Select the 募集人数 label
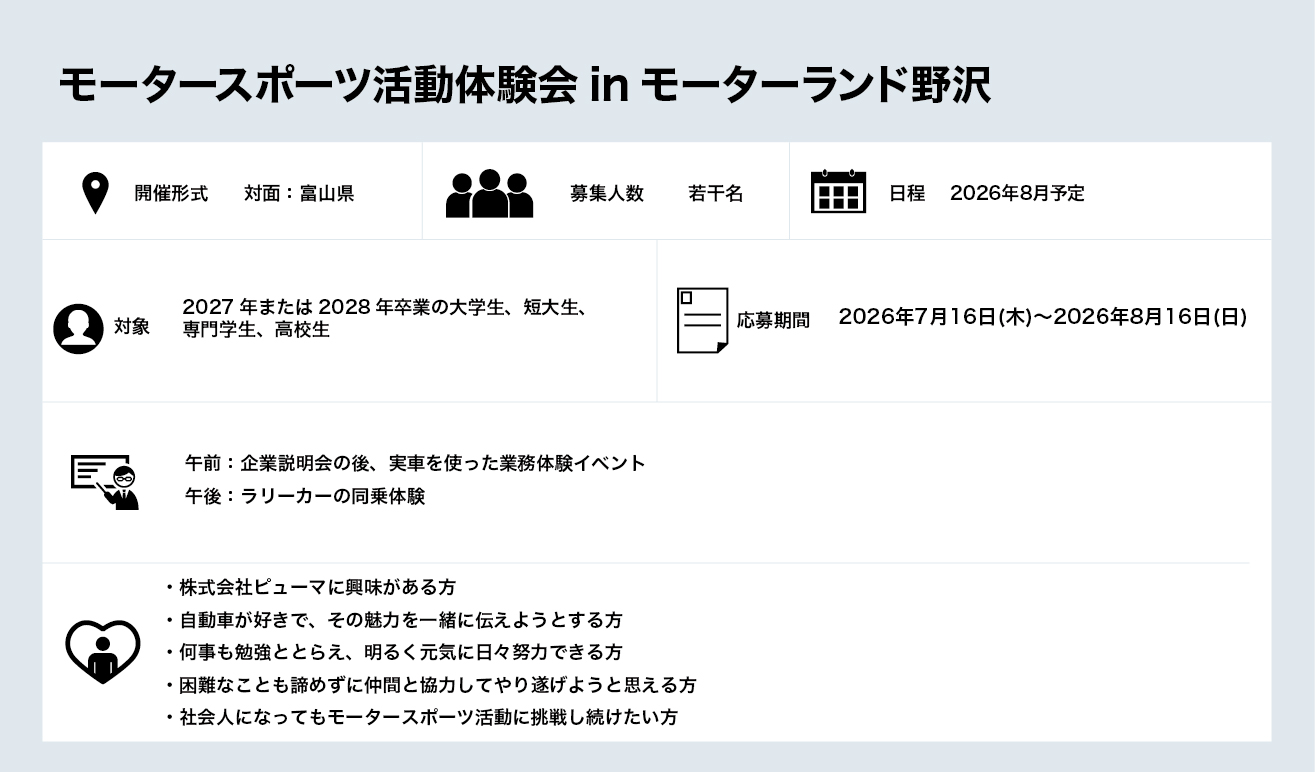1315x772 pixels. click(x=606, y=194)
